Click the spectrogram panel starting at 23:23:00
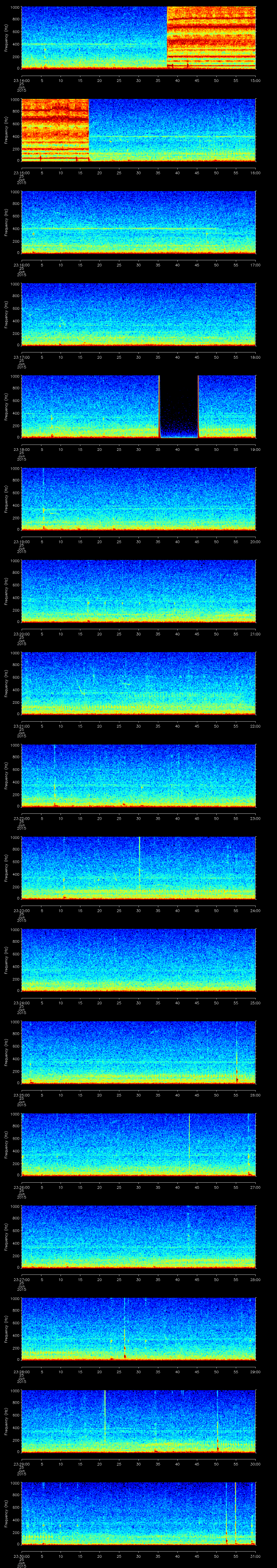The image size is (277, 1568). [x=139, y=868]
